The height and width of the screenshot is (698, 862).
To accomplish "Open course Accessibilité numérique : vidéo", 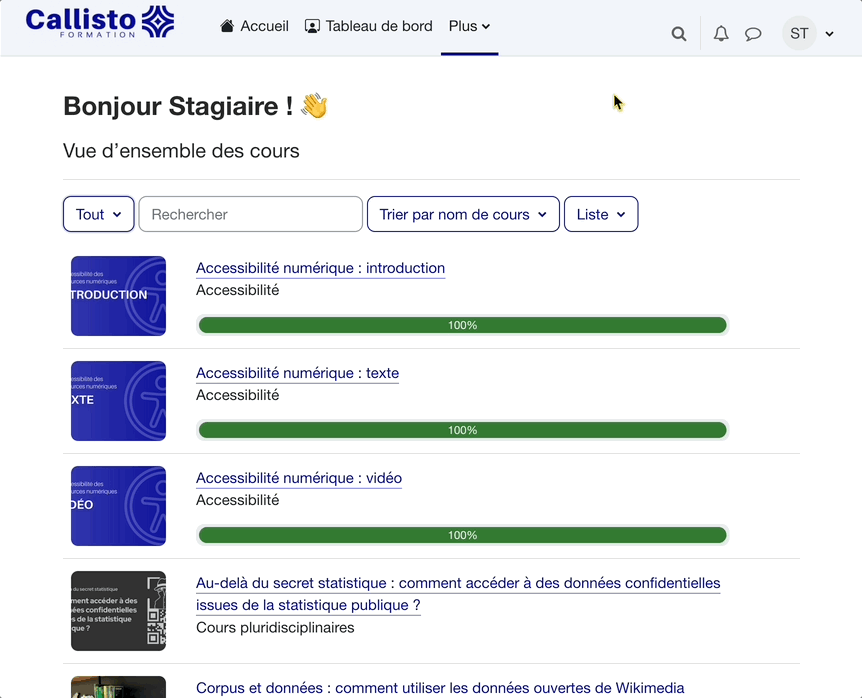I will (x=298, y=478).
